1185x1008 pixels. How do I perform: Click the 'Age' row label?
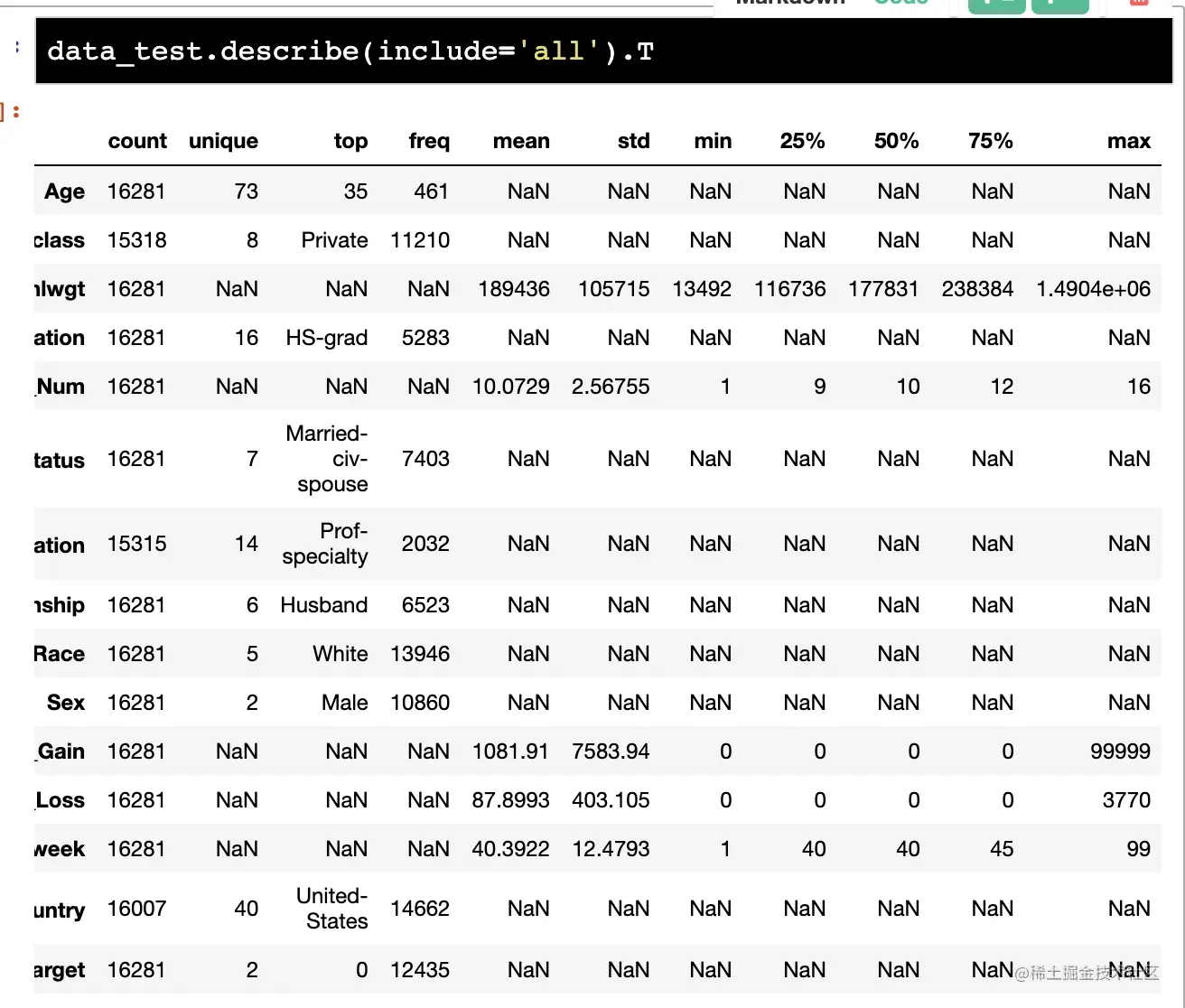pyautogui.click(x=64, y=191)
